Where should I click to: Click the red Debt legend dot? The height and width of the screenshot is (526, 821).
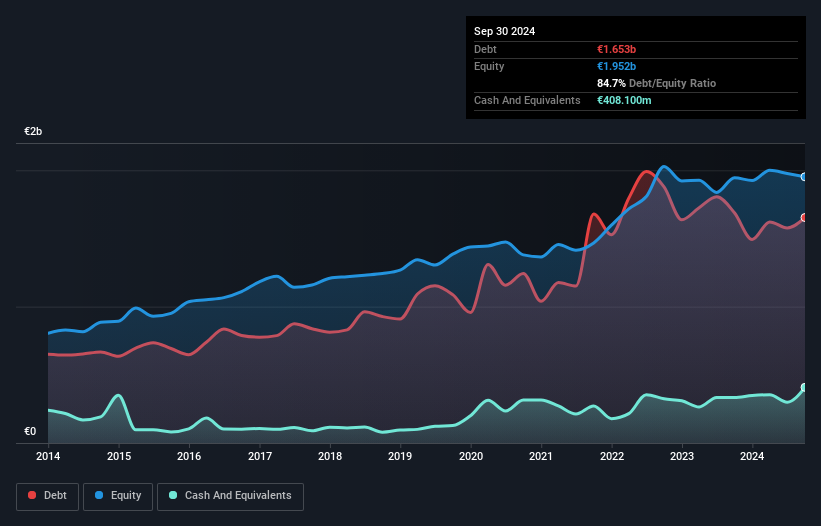click(x=32, y=495)
